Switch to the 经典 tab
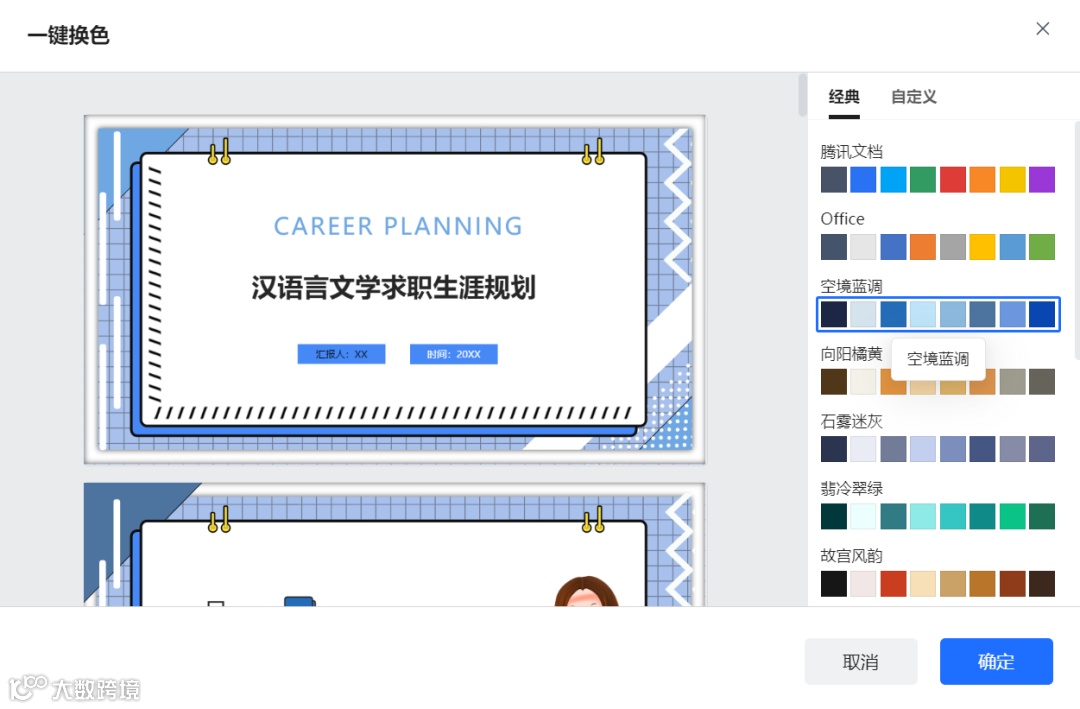The height and width of the screenshot is (709, 1080). 844,97
